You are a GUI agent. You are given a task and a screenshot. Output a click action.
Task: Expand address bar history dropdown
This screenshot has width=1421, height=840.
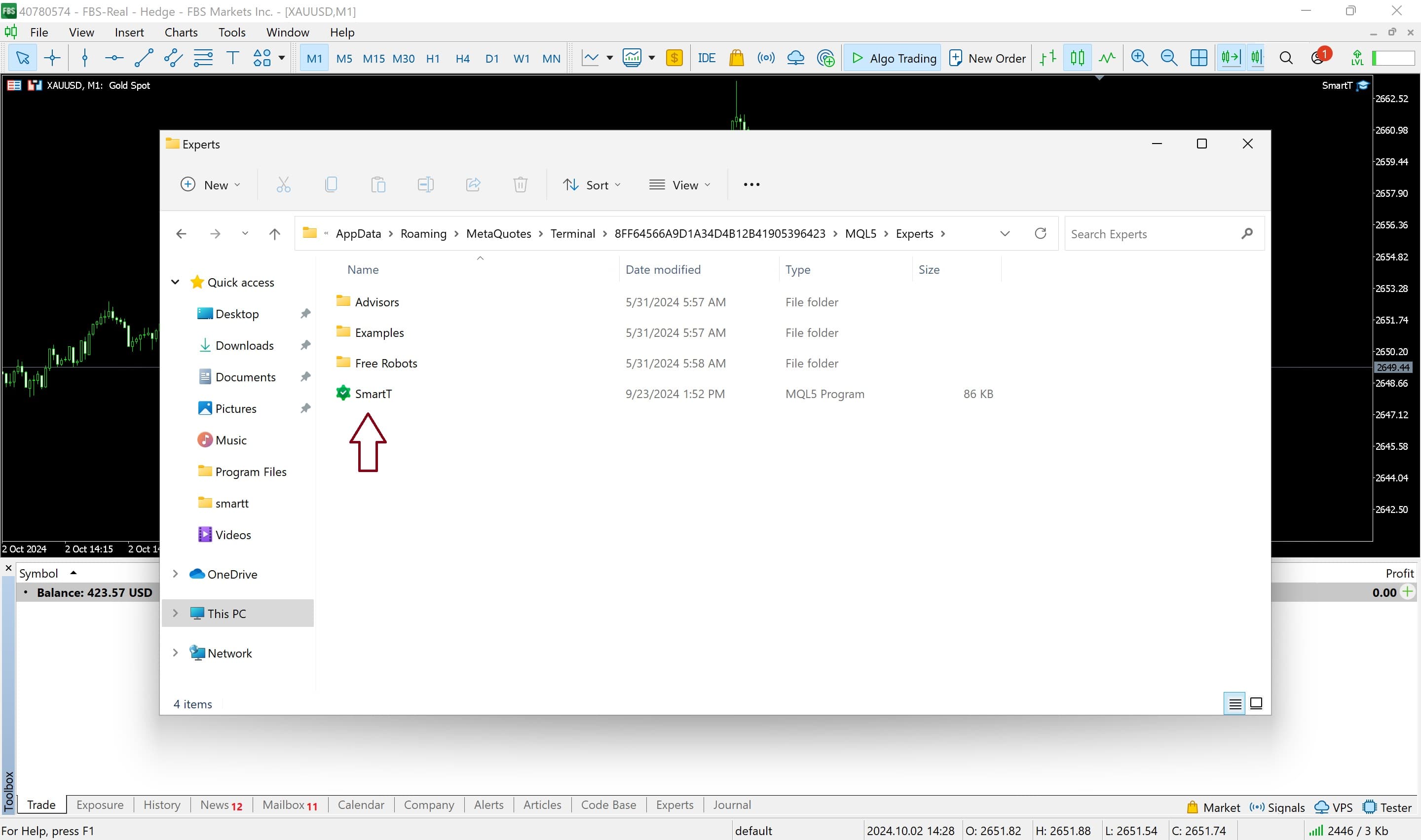(x=1005, y=233)
